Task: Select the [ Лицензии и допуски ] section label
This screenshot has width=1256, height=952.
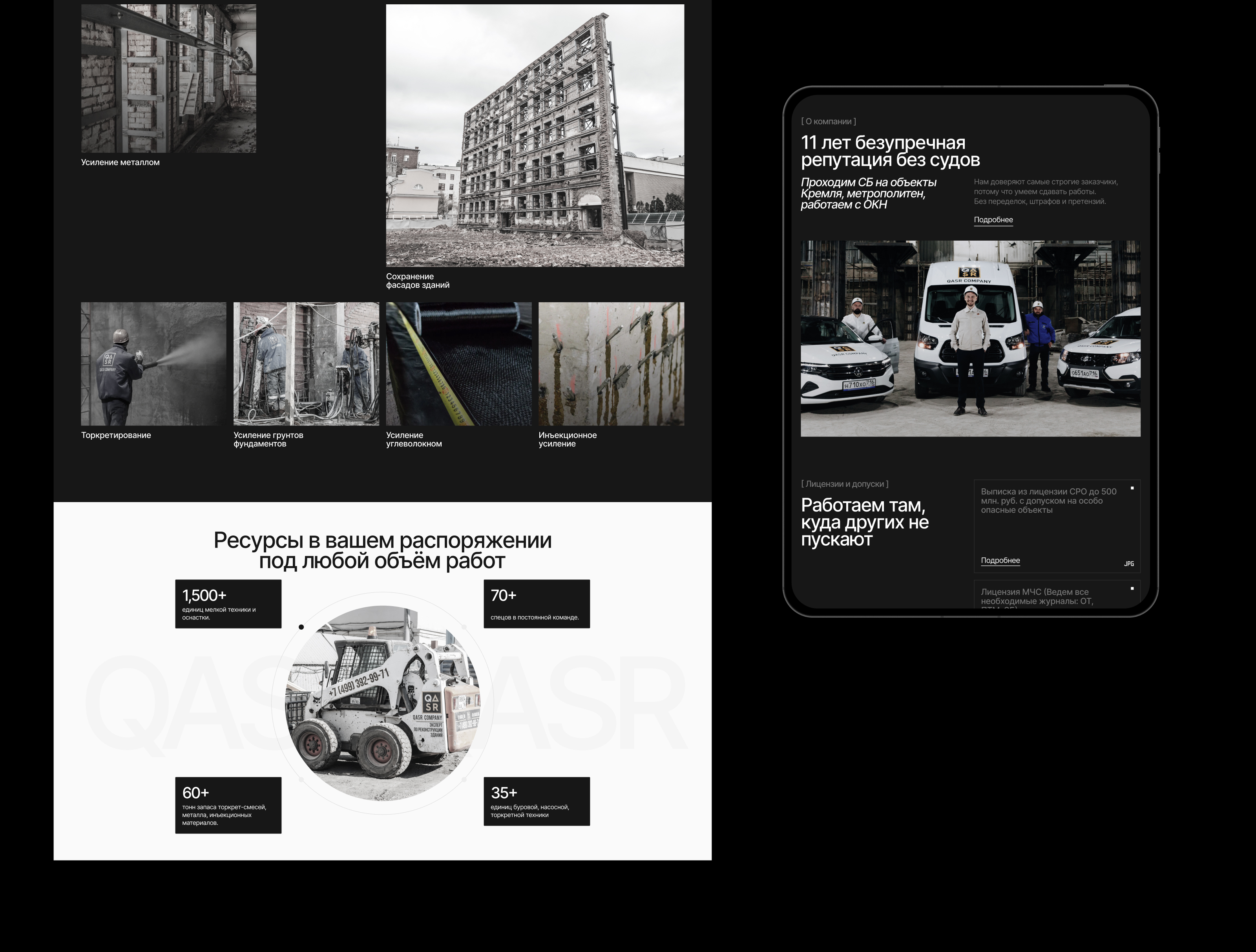Action: 844,484
